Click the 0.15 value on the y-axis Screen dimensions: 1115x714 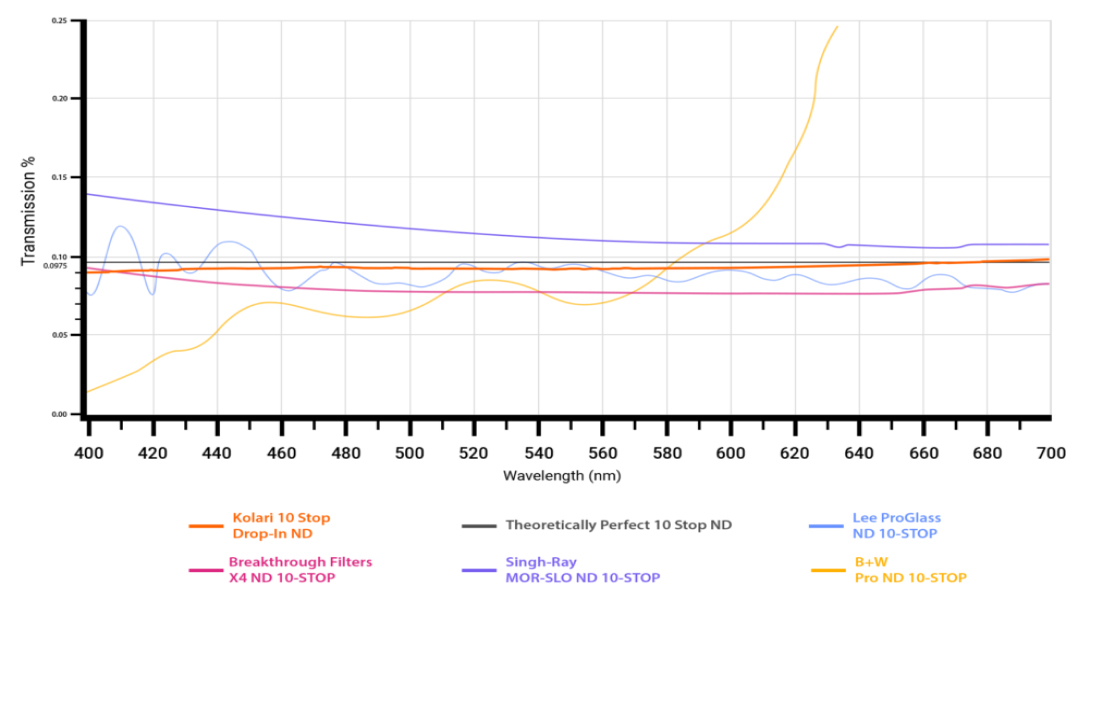59,178
